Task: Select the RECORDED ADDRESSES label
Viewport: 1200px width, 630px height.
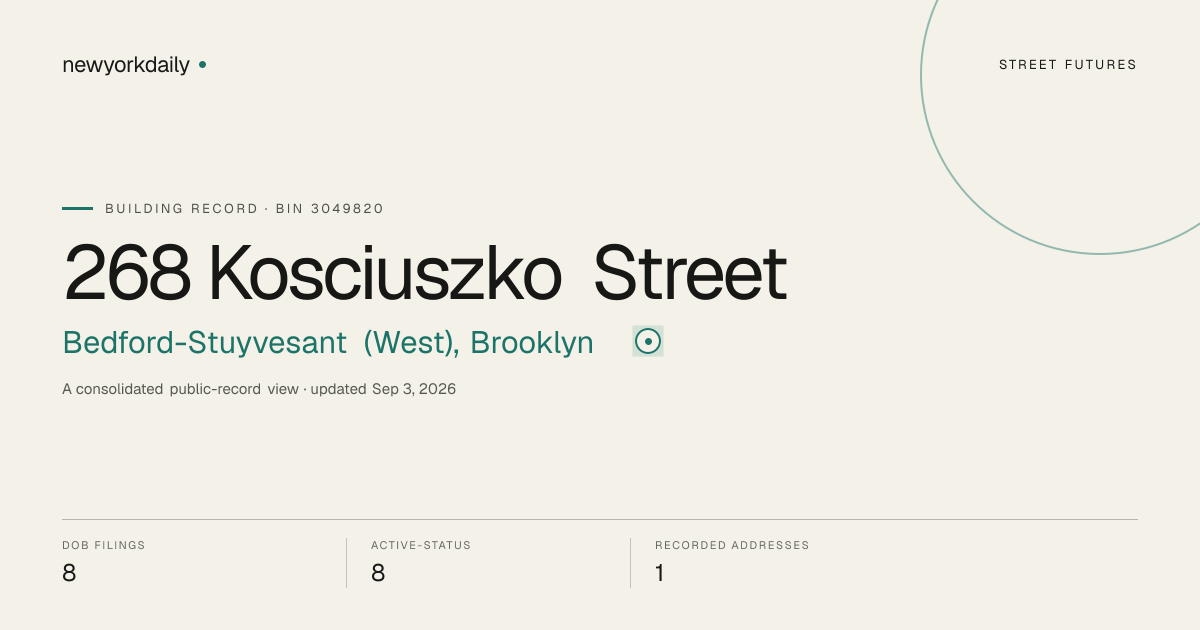Action: tap(732, 545)
